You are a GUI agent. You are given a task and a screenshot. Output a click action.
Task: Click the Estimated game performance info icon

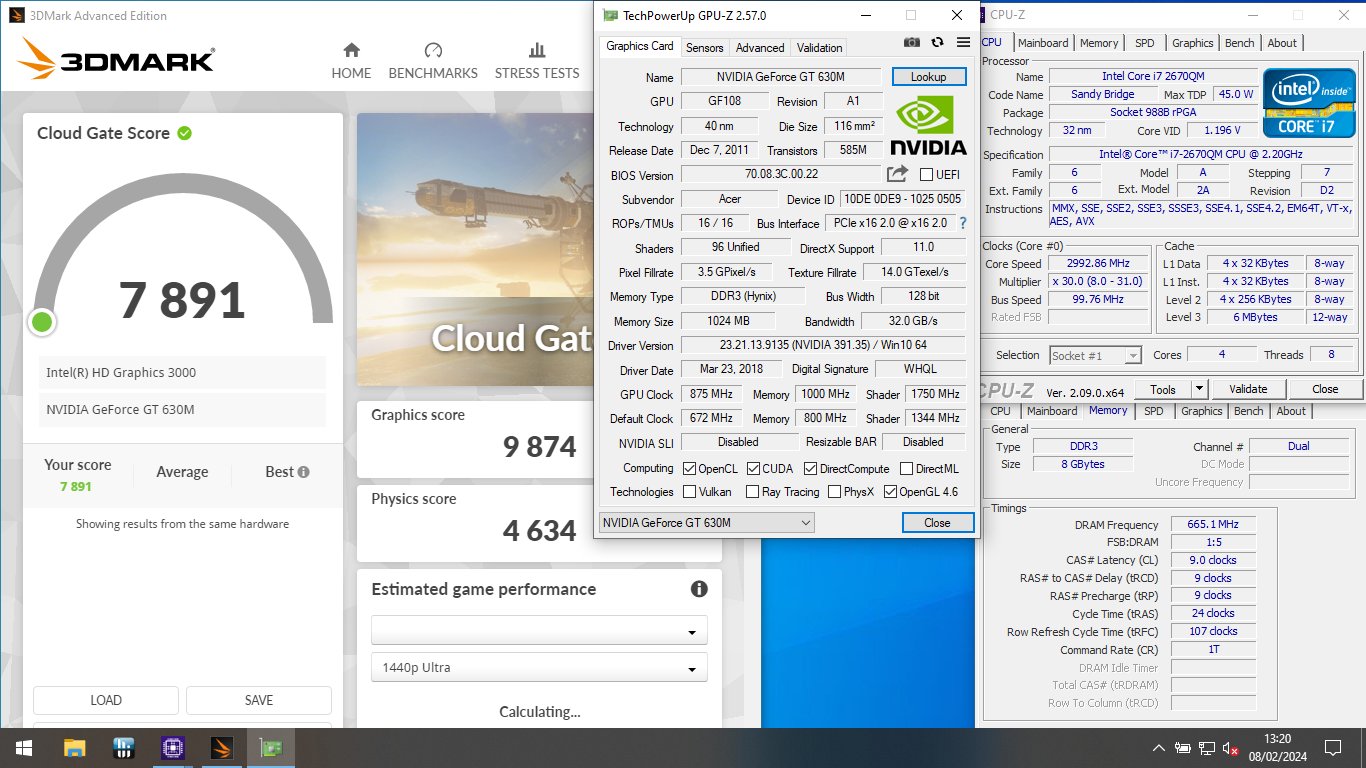699,589
